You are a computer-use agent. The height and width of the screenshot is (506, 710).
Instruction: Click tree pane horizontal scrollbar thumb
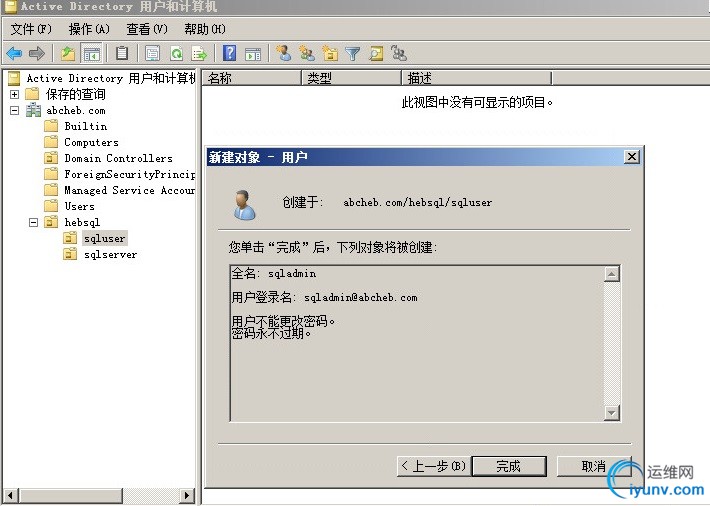click(x=71, y=496)
